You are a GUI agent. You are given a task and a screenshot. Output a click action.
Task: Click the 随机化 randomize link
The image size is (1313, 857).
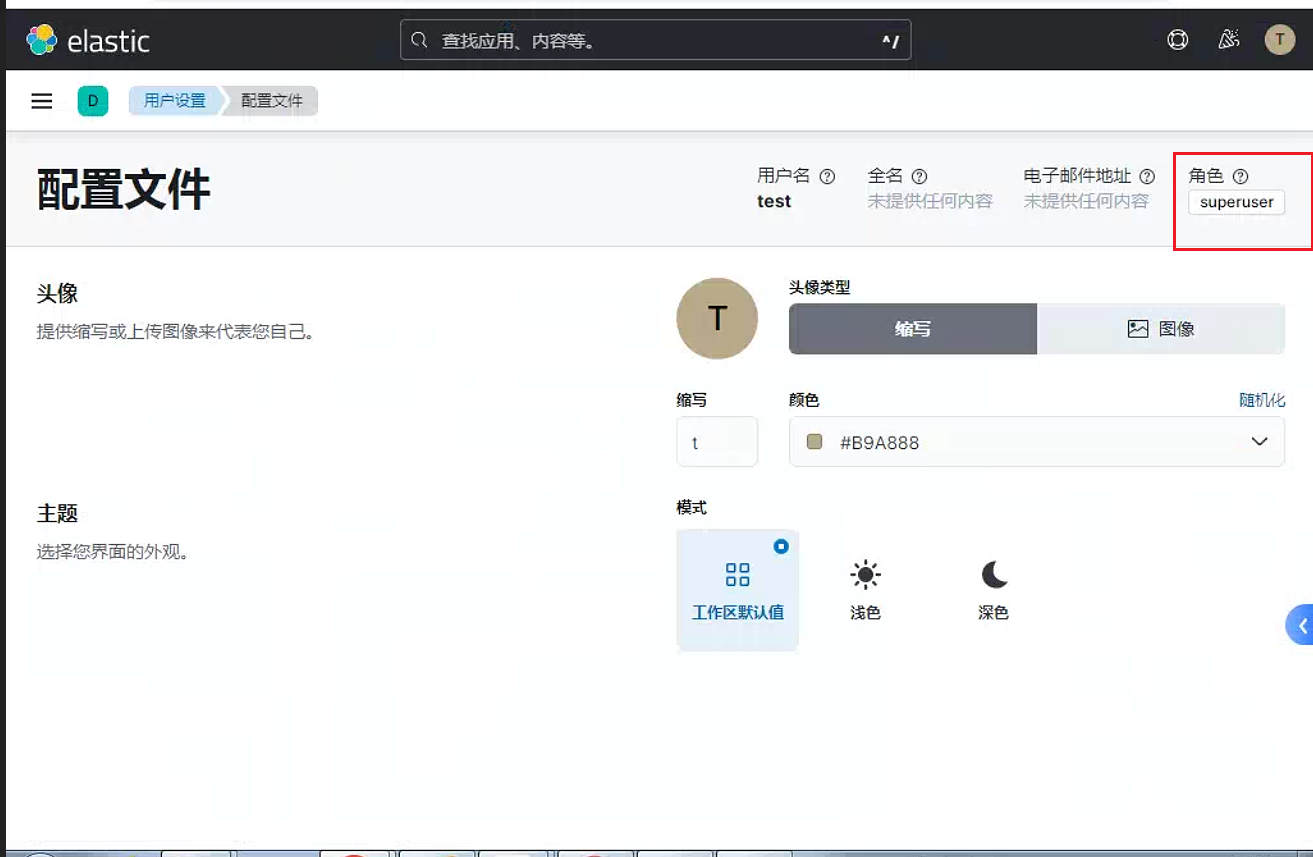(1262, 400)
